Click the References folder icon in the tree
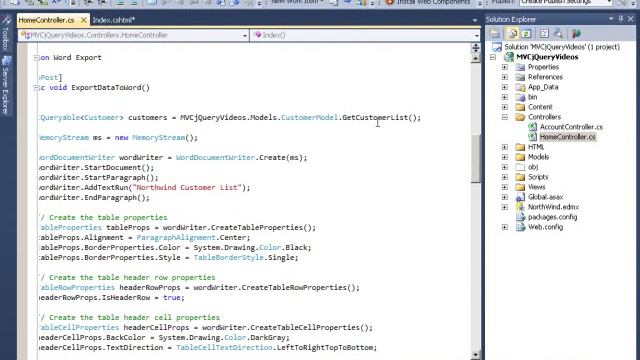 (x=520, y=77)
